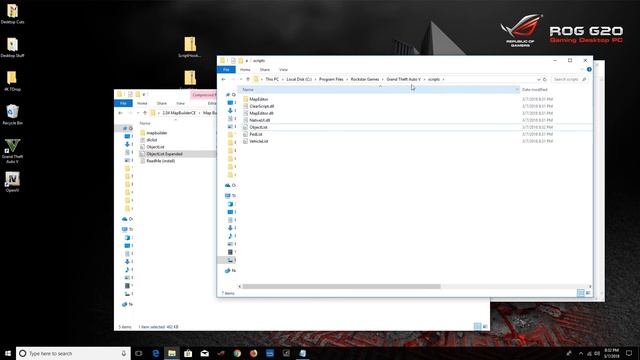This screenshot has width=640, height=360.
Task: Open Microsoft Store from taskbar
Action: 188,353
